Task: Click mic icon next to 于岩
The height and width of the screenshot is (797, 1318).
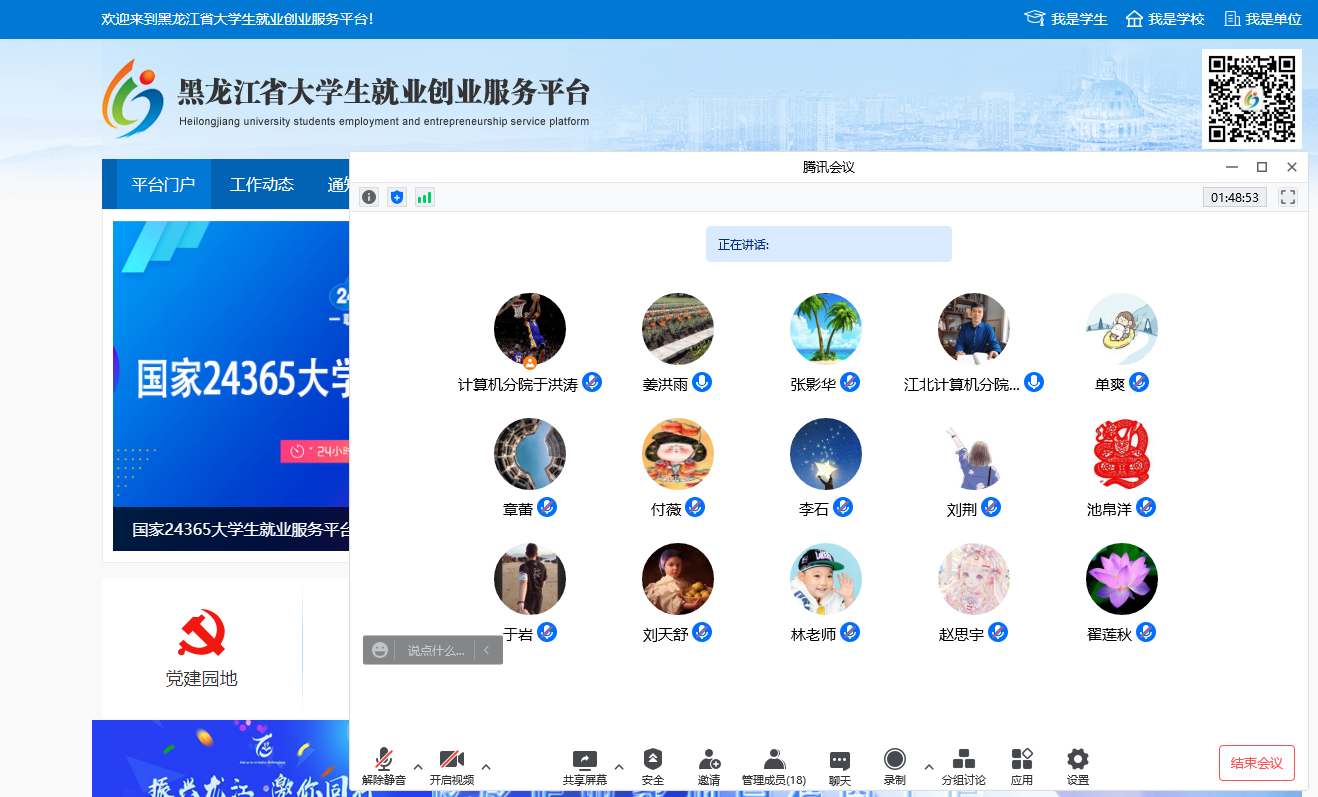Action: [547, 632]
